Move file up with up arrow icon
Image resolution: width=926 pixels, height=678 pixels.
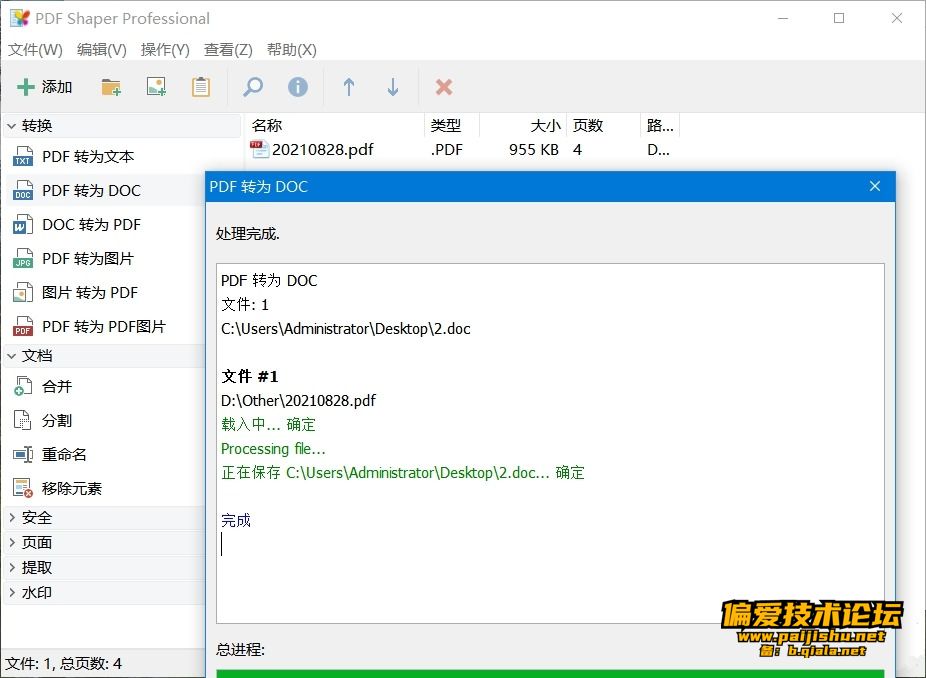tap(349, 87)
